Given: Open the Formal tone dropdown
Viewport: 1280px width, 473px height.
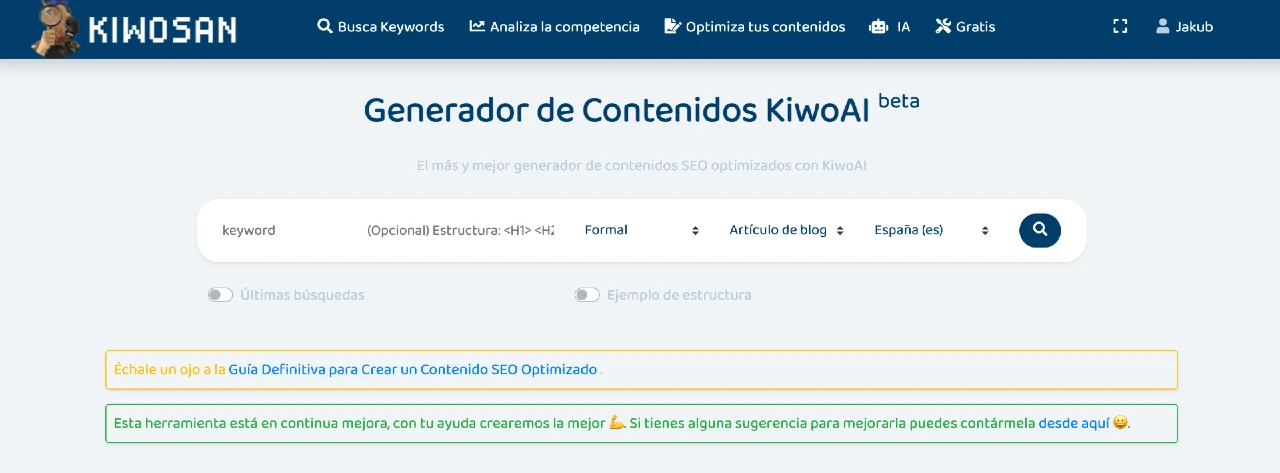Looking at the screenshot, I should [641, 230].
